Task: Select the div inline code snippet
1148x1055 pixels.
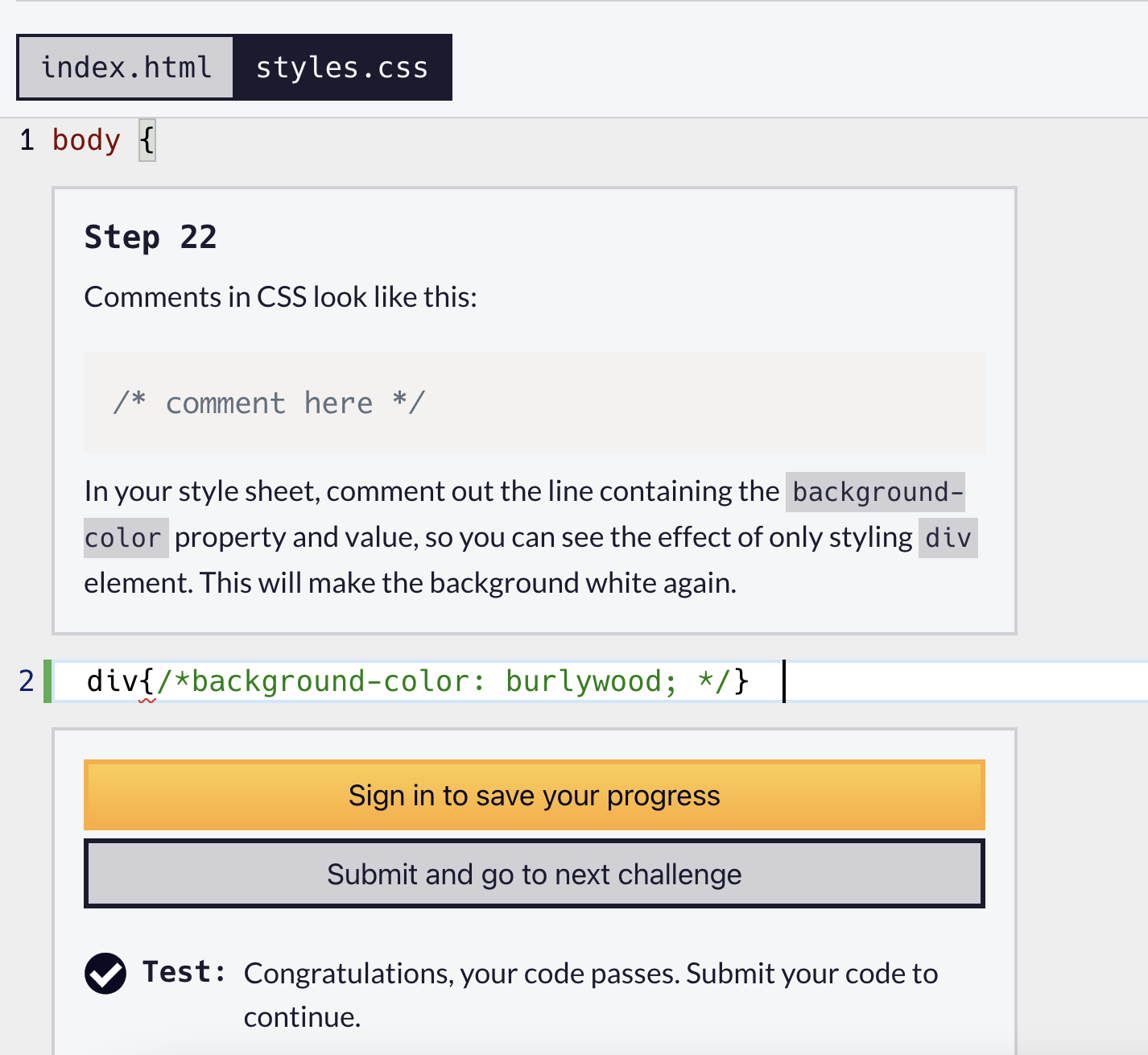Action: [948, 537]
